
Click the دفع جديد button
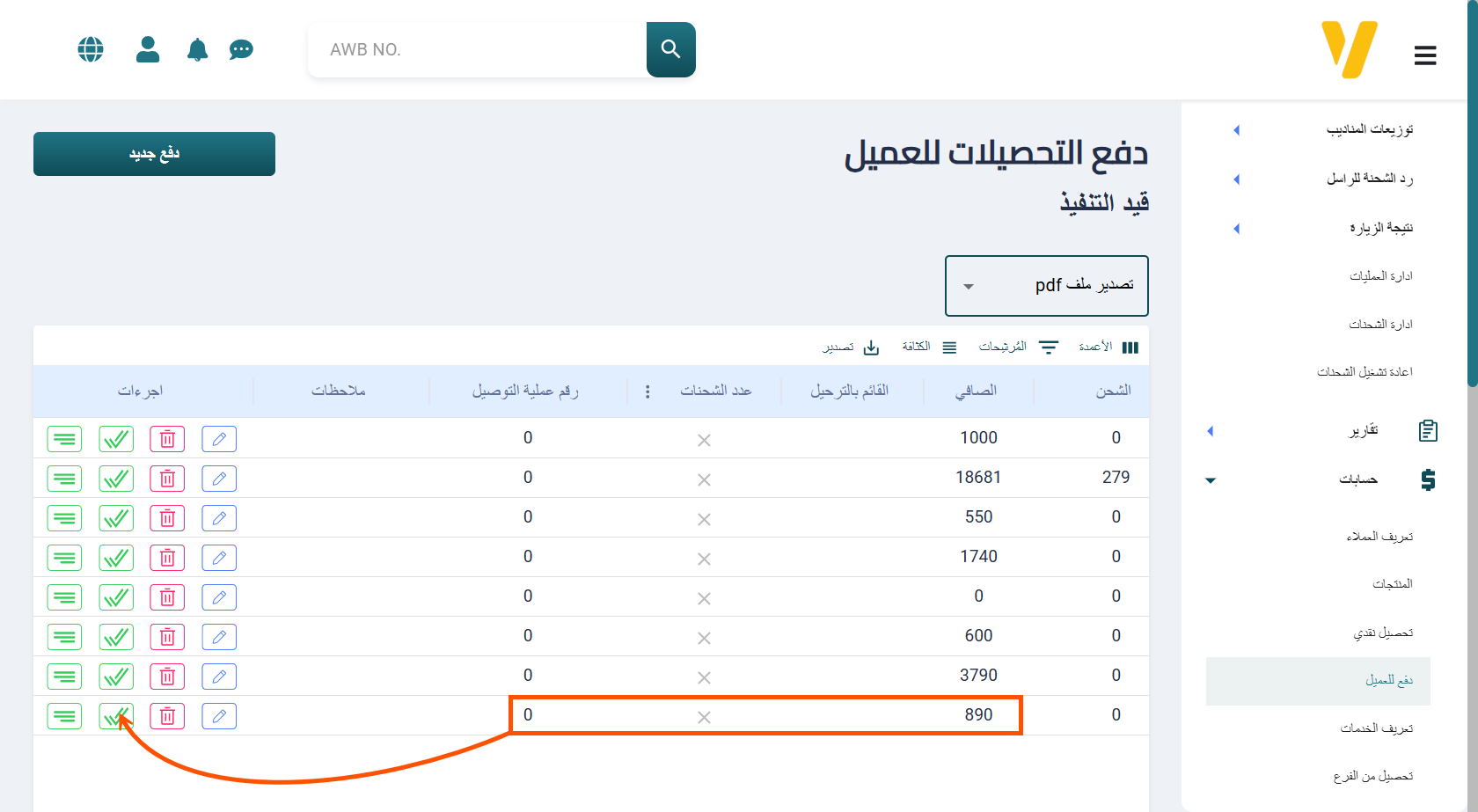[154, 154]
